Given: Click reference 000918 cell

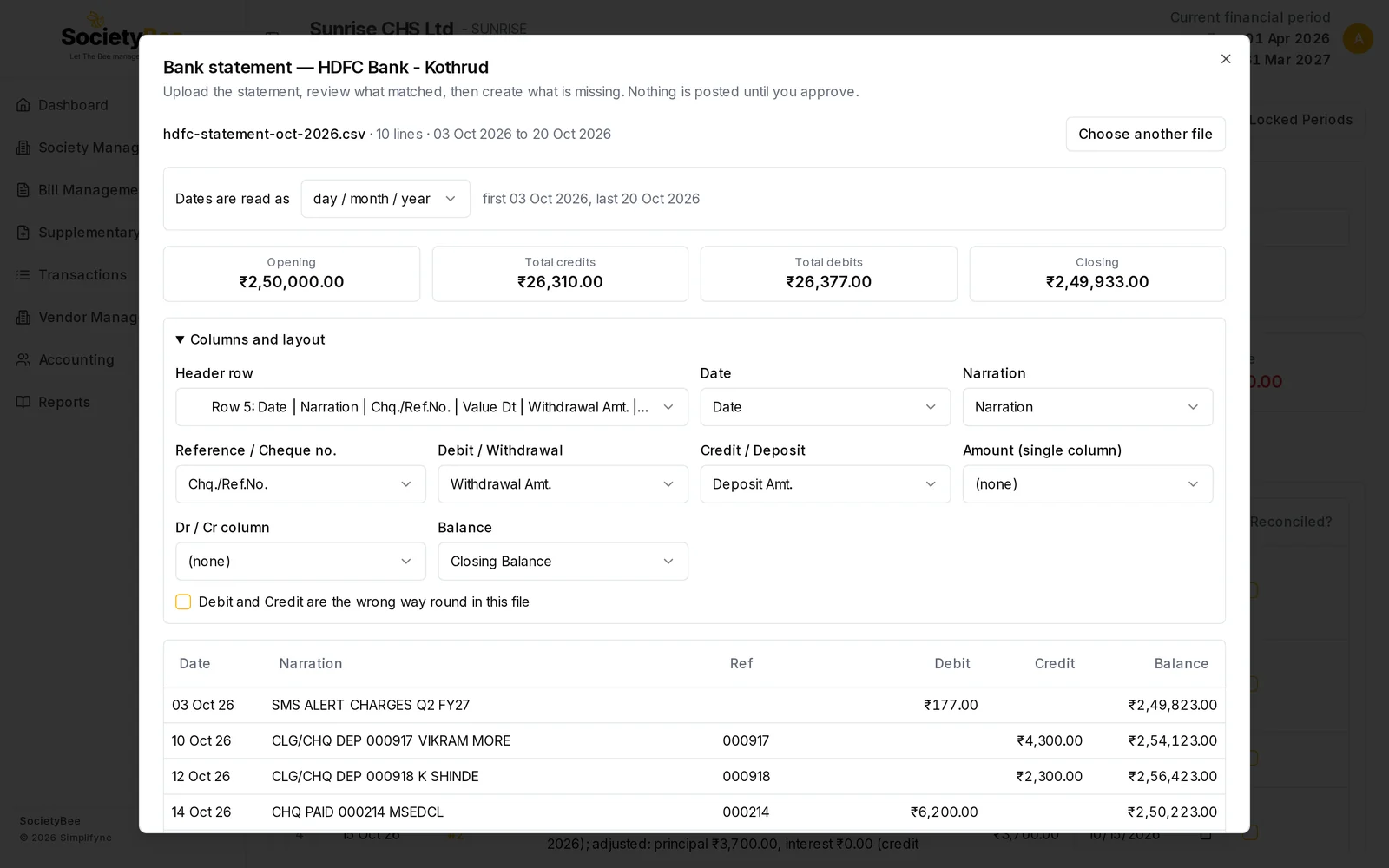Looking at the screenshot, I should [x=746, y=776].
